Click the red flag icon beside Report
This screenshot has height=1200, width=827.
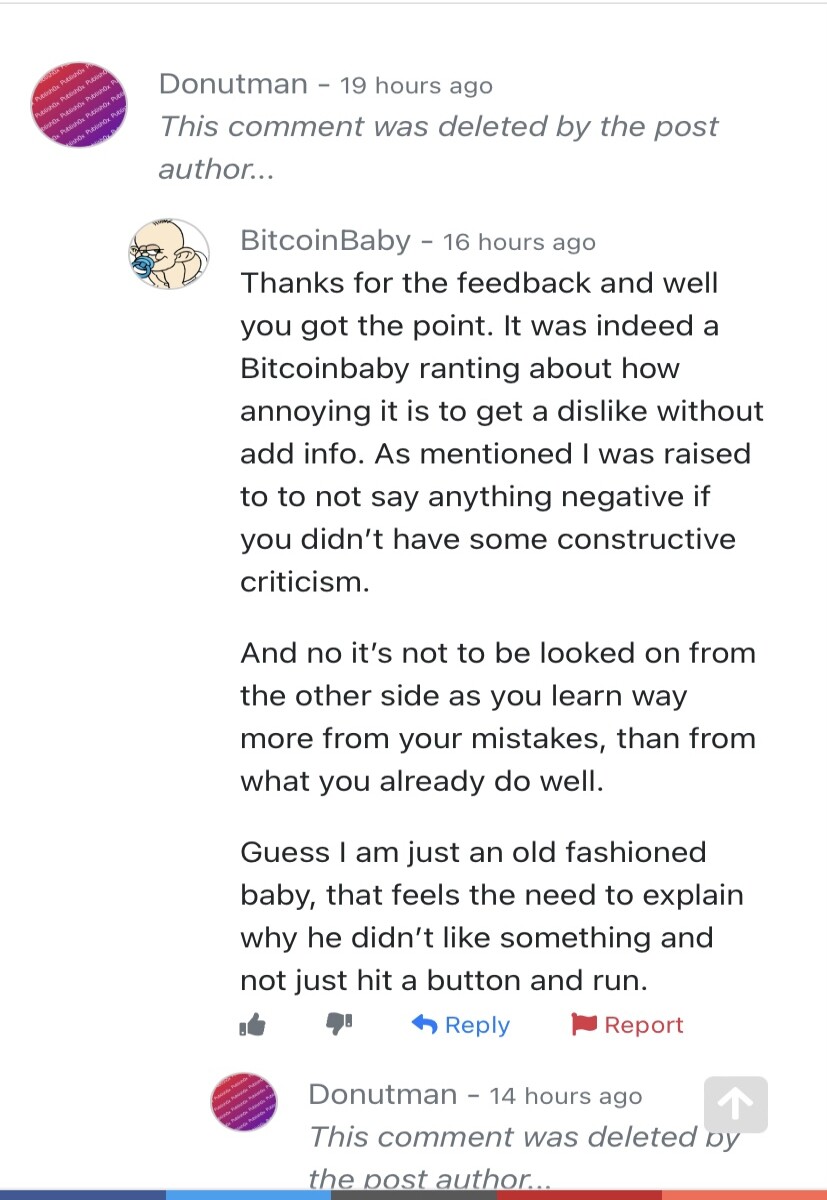(584, 1025)
